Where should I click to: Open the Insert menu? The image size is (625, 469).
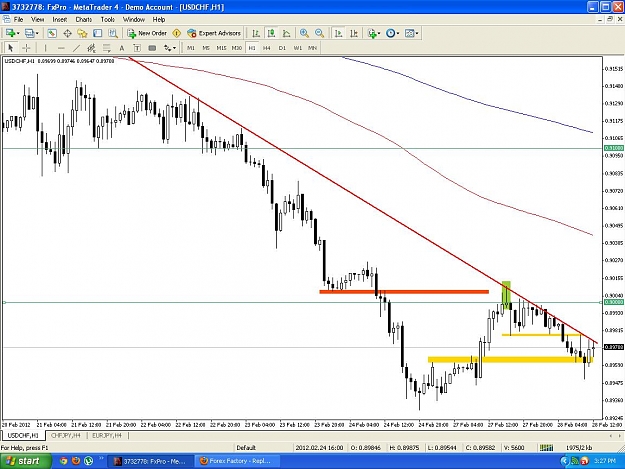tap(60, 20)
